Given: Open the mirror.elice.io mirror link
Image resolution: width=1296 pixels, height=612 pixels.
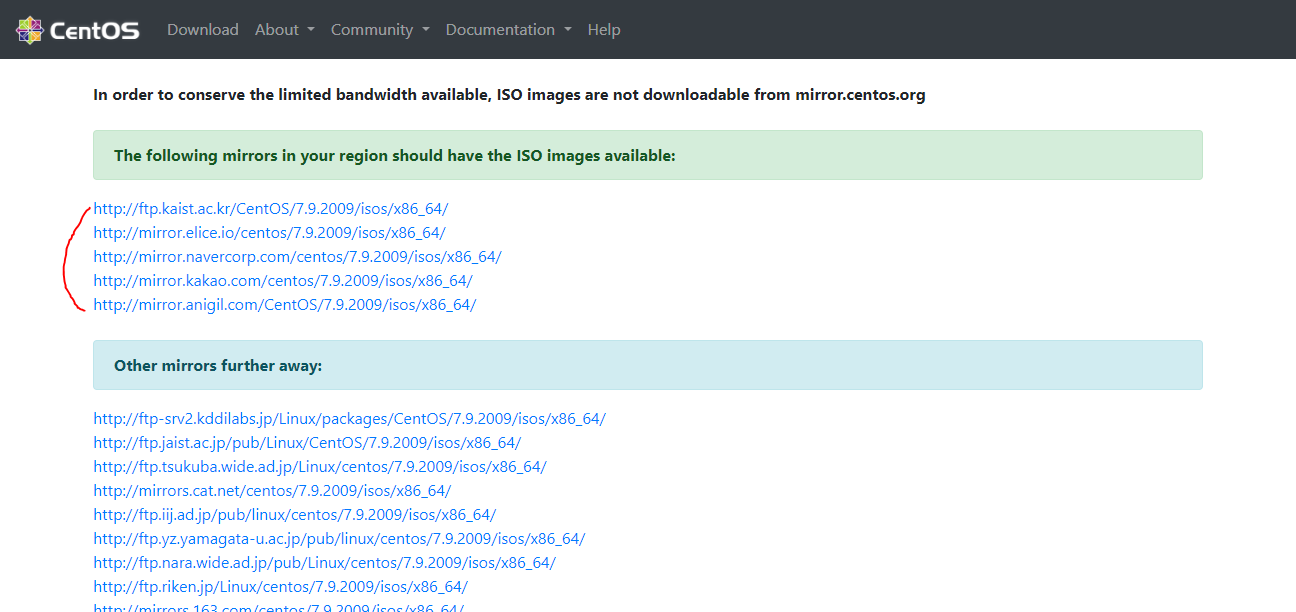Looking at the screenshot, I should (x=269, y=233).
